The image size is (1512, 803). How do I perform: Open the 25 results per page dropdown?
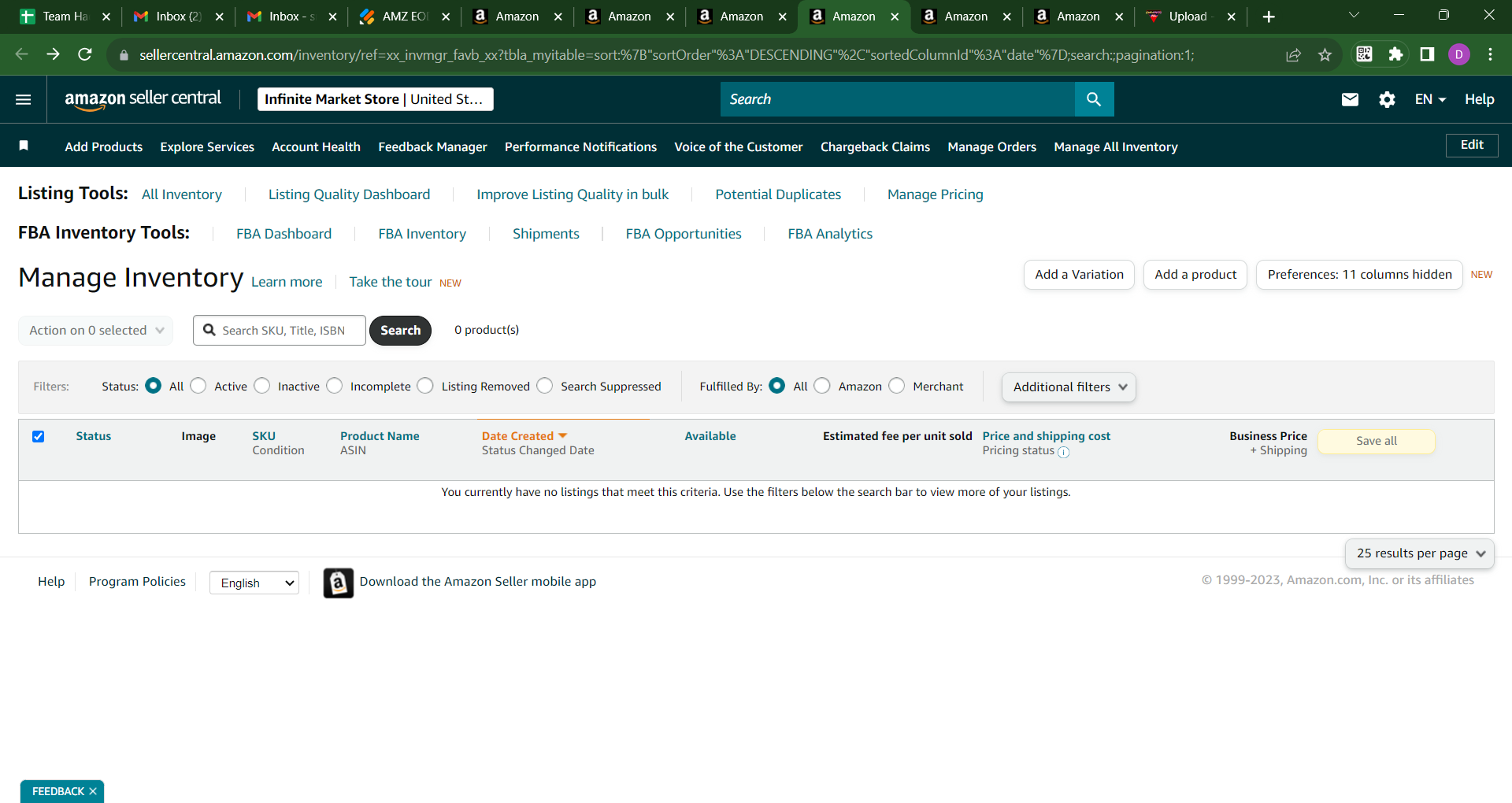tap(1419, 553)
